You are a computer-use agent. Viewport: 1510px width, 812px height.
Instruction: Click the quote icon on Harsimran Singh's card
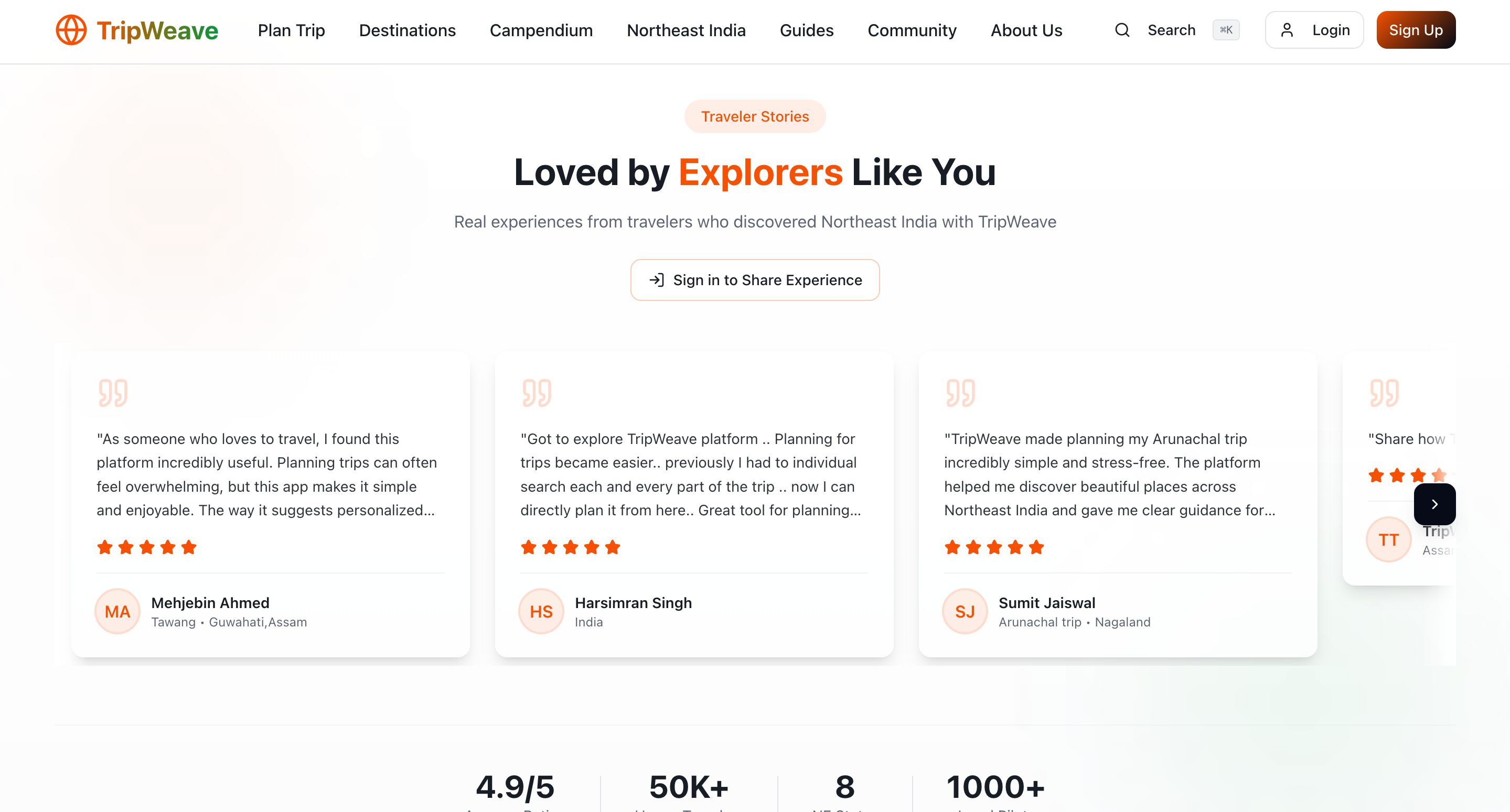pos(538,393)
